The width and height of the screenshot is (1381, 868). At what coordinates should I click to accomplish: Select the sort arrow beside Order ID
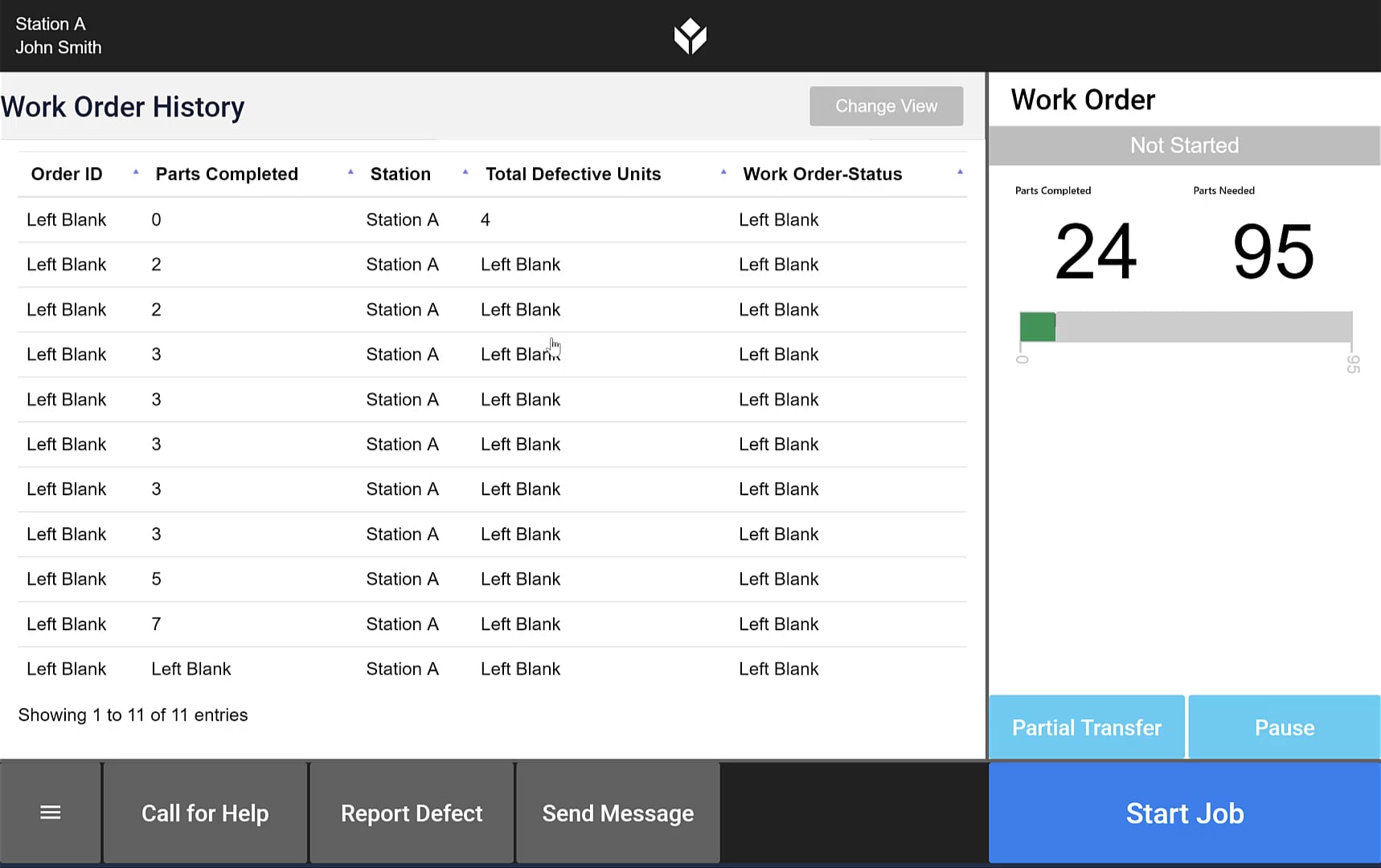tap(135, 172)
